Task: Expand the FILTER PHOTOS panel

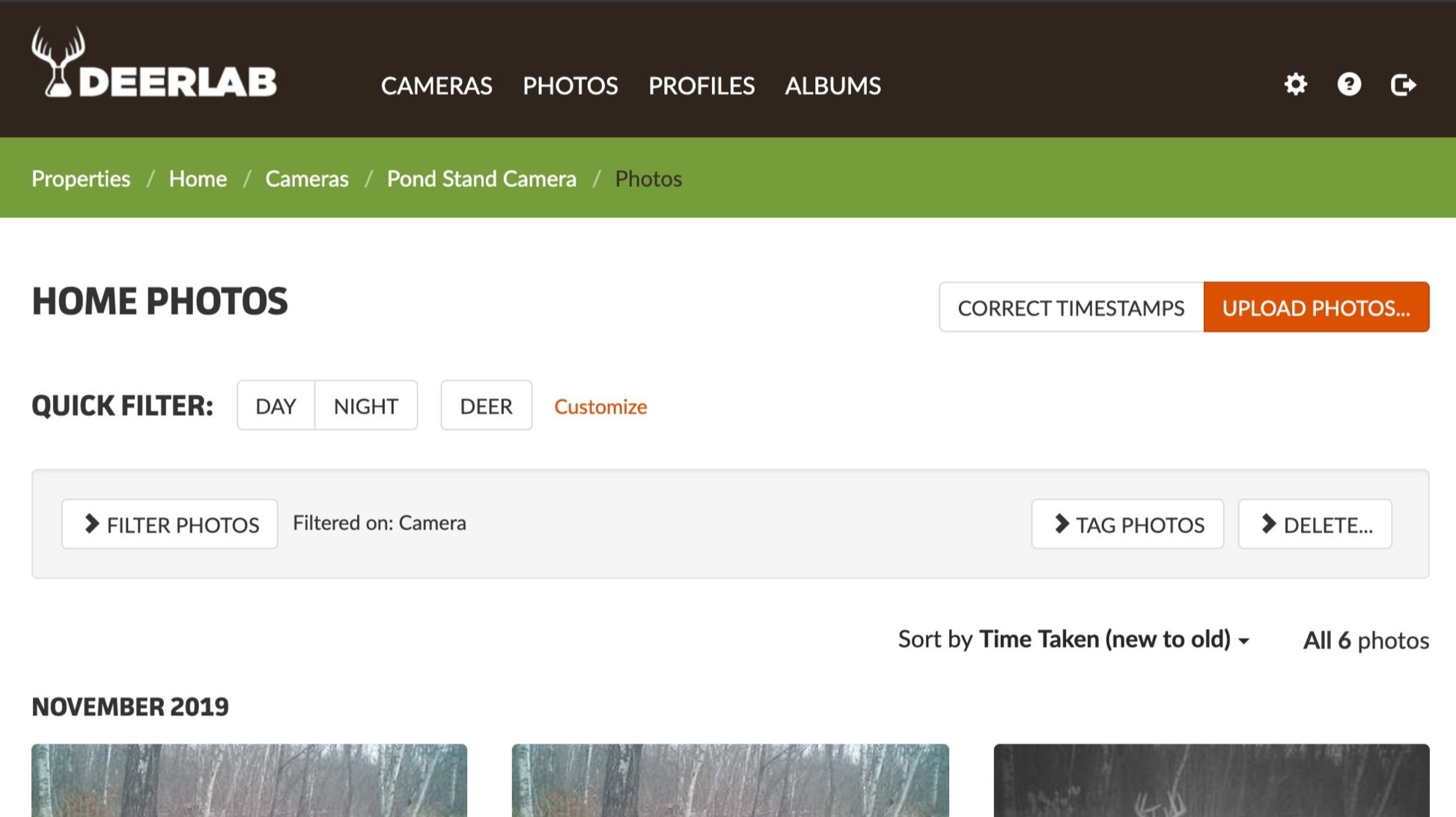Action: 170,524
